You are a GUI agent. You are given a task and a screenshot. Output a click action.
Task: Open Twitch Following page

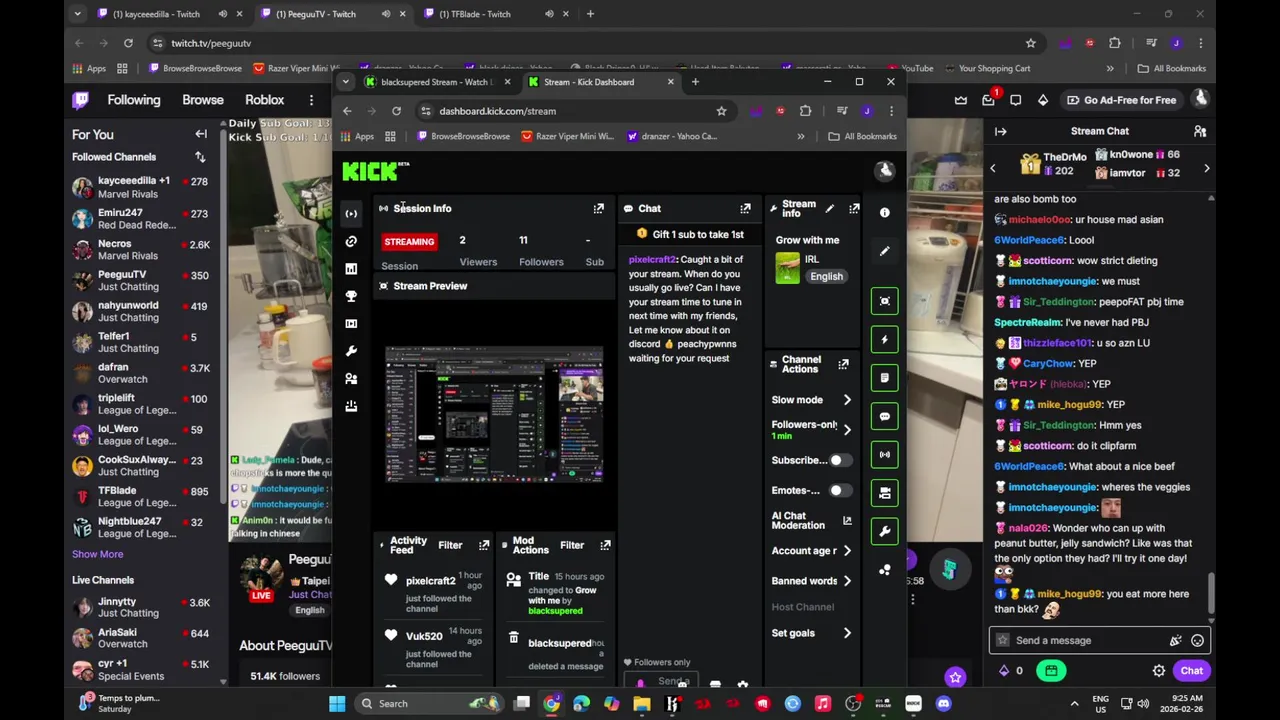pyautogui.click(x=134, y=100)
